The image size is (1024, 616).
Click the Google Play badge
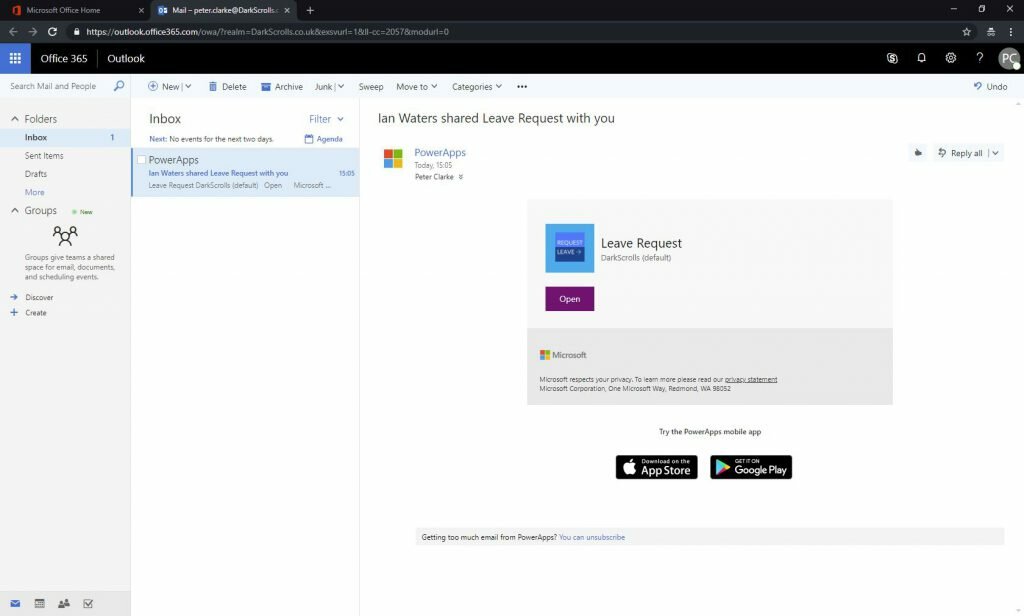[751, 467]
